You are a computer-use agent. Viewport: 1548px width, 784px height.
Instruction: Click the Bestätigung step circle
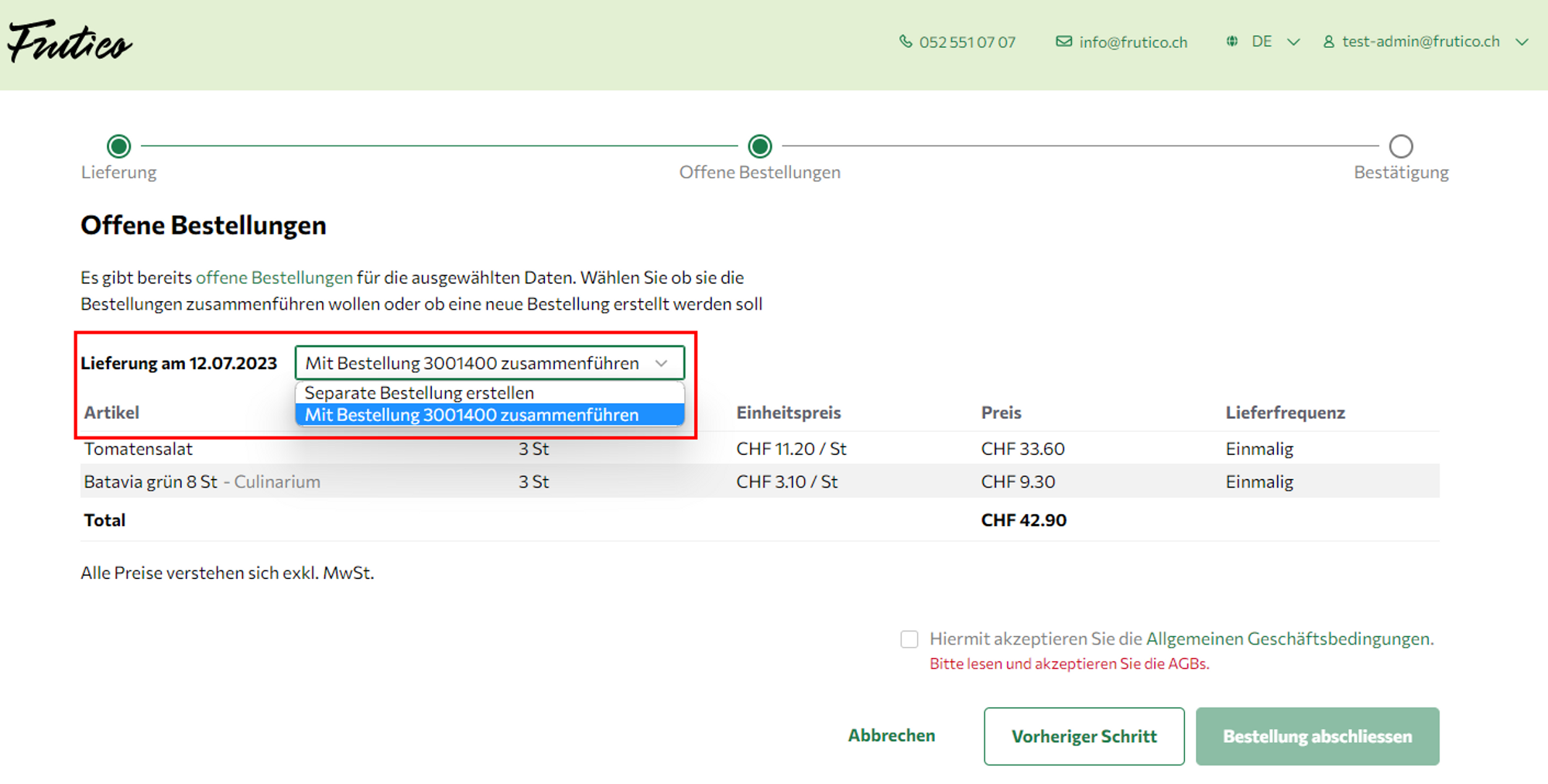[1400, 146]
